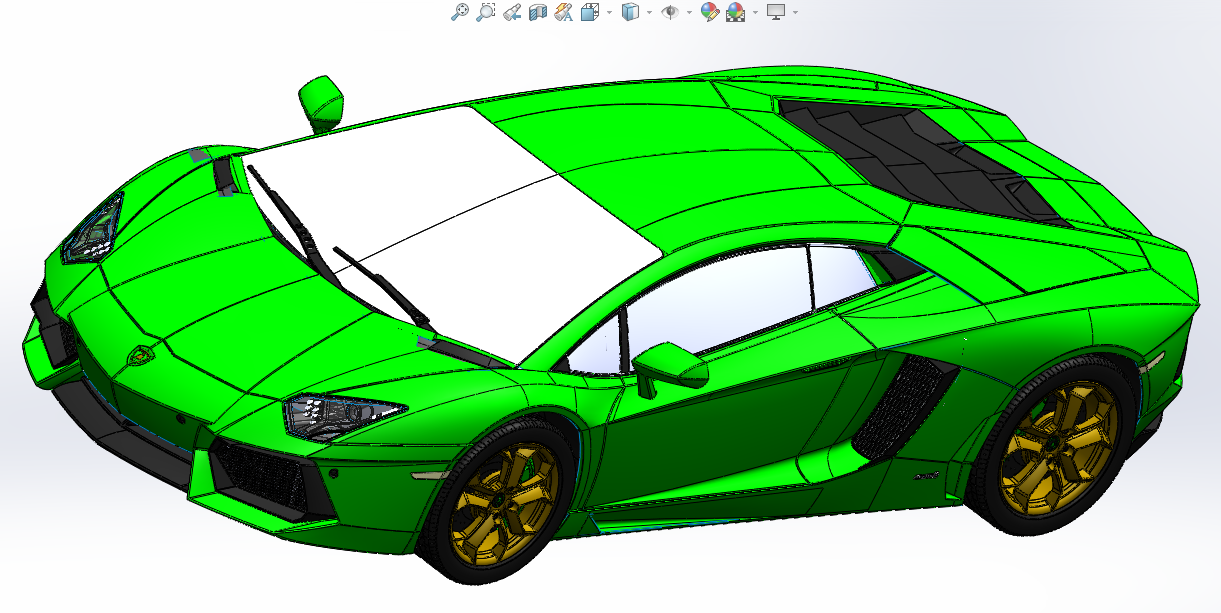Select the Lamborghini emblem on the hood
This screenshot has width=1221, height=613.
[x=139, y=355]
